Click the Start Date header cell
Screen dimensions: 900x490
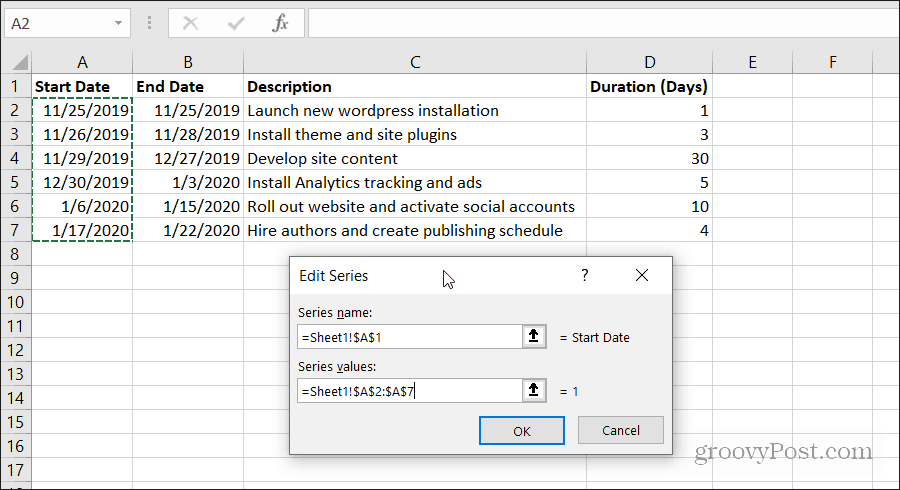point(82,87)
